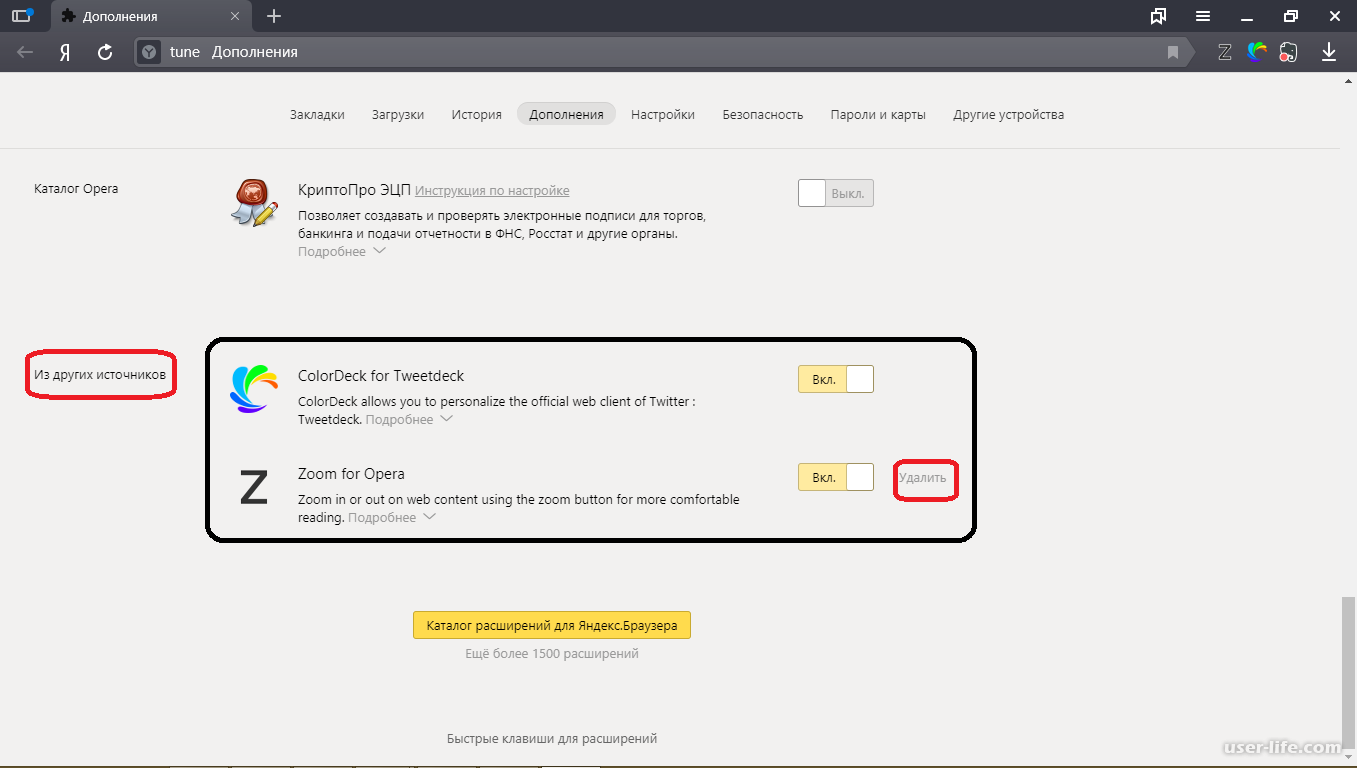The image size is (1357, 768).
Task: Expand Подробнее under КриптоПро ЭЦП
Action: pyautogui.click(x=341, y=252)
